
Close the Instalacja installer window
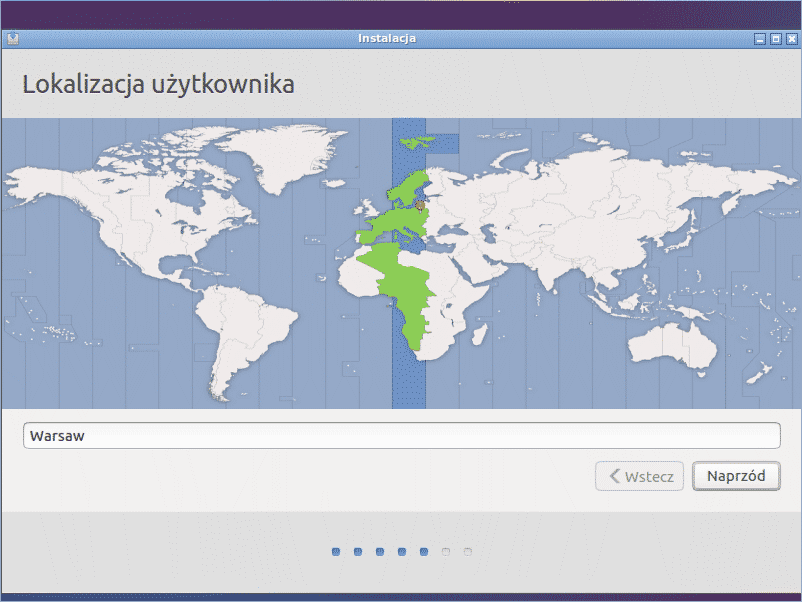[x=791, y=39]
